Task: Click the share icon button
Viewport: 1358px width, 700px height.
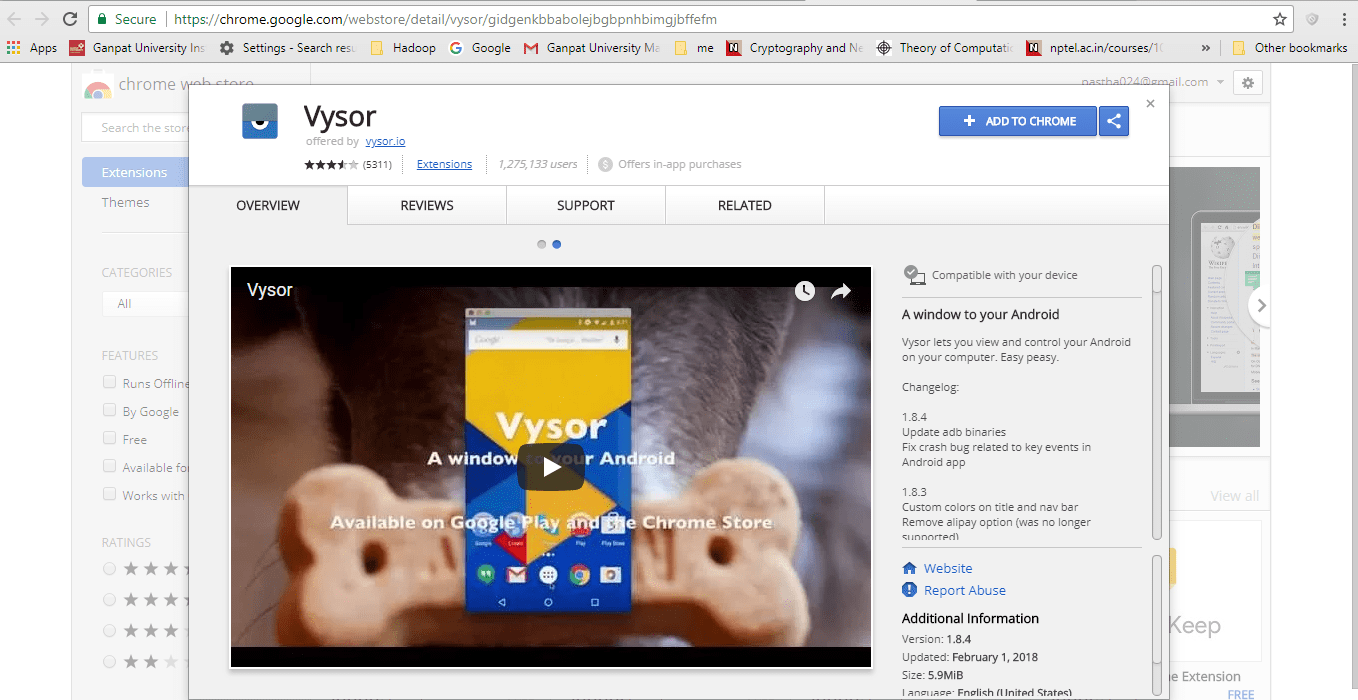Action: (1114, 121)
